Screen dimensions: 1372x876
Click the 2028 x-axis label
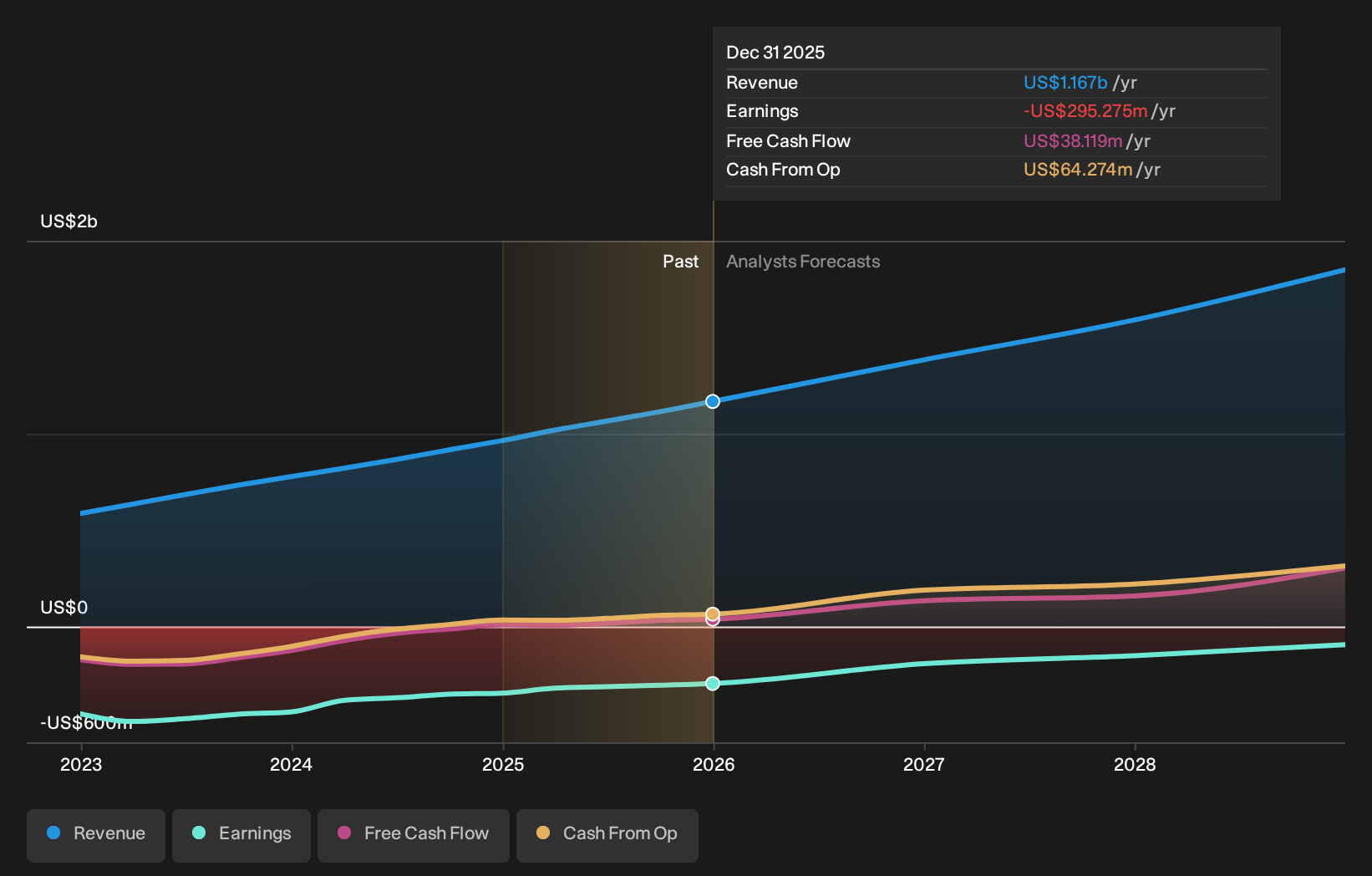pyautogui.click(x=1135, y=764)
